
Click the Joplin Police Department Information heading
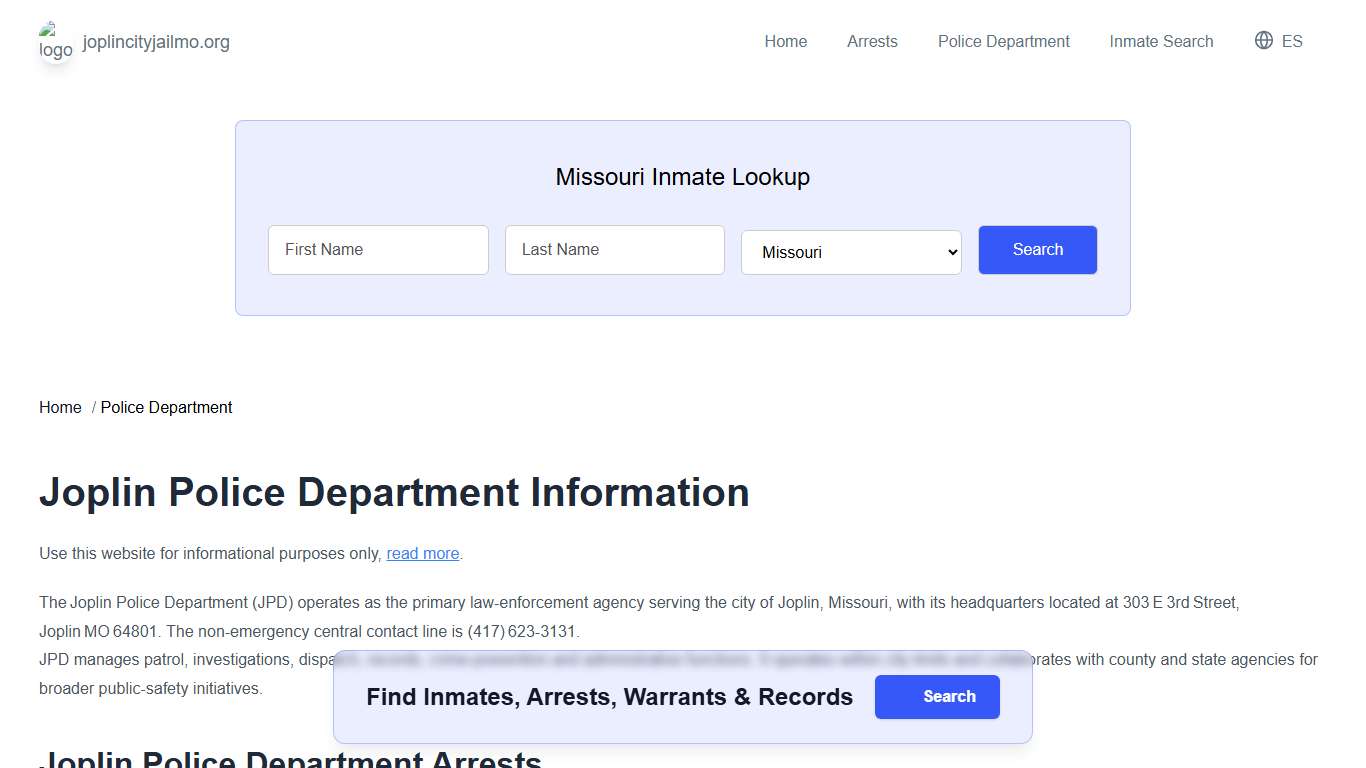[394, 492]
